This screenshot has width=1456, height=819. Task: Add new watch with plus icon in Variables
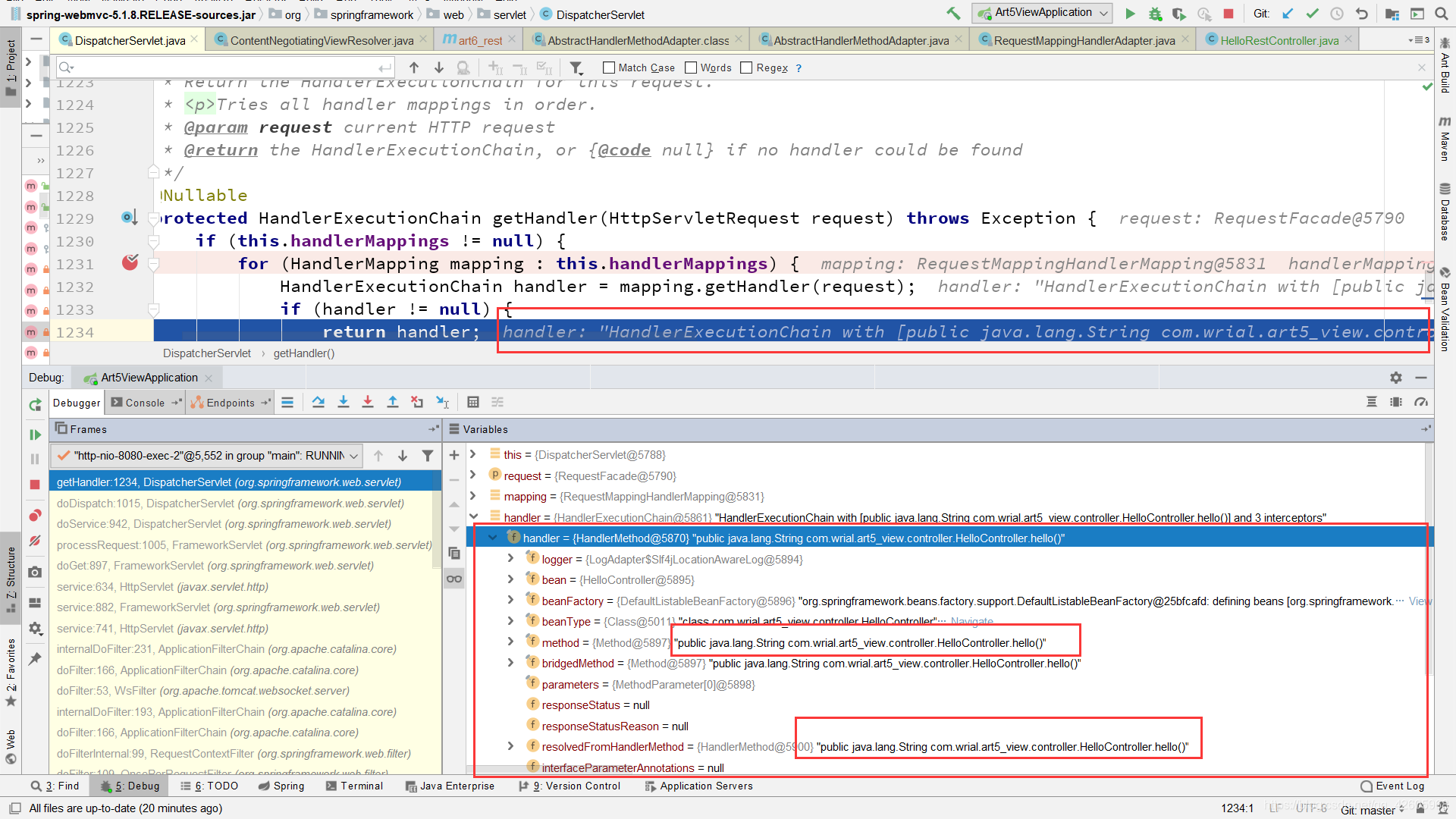(454, 455)
